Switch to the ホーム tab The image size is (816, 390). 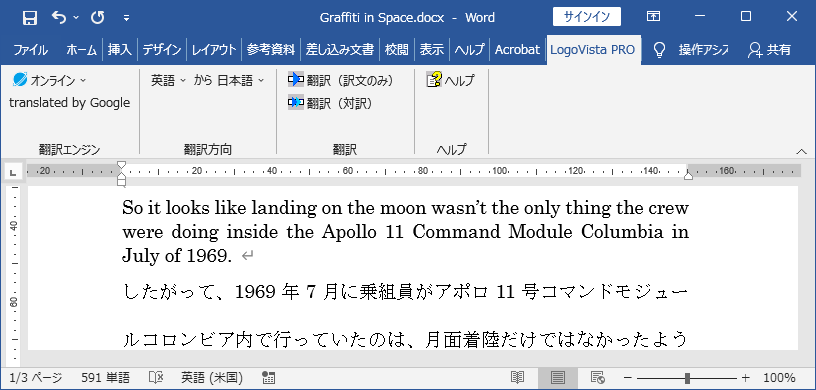[x=81, y=49]
